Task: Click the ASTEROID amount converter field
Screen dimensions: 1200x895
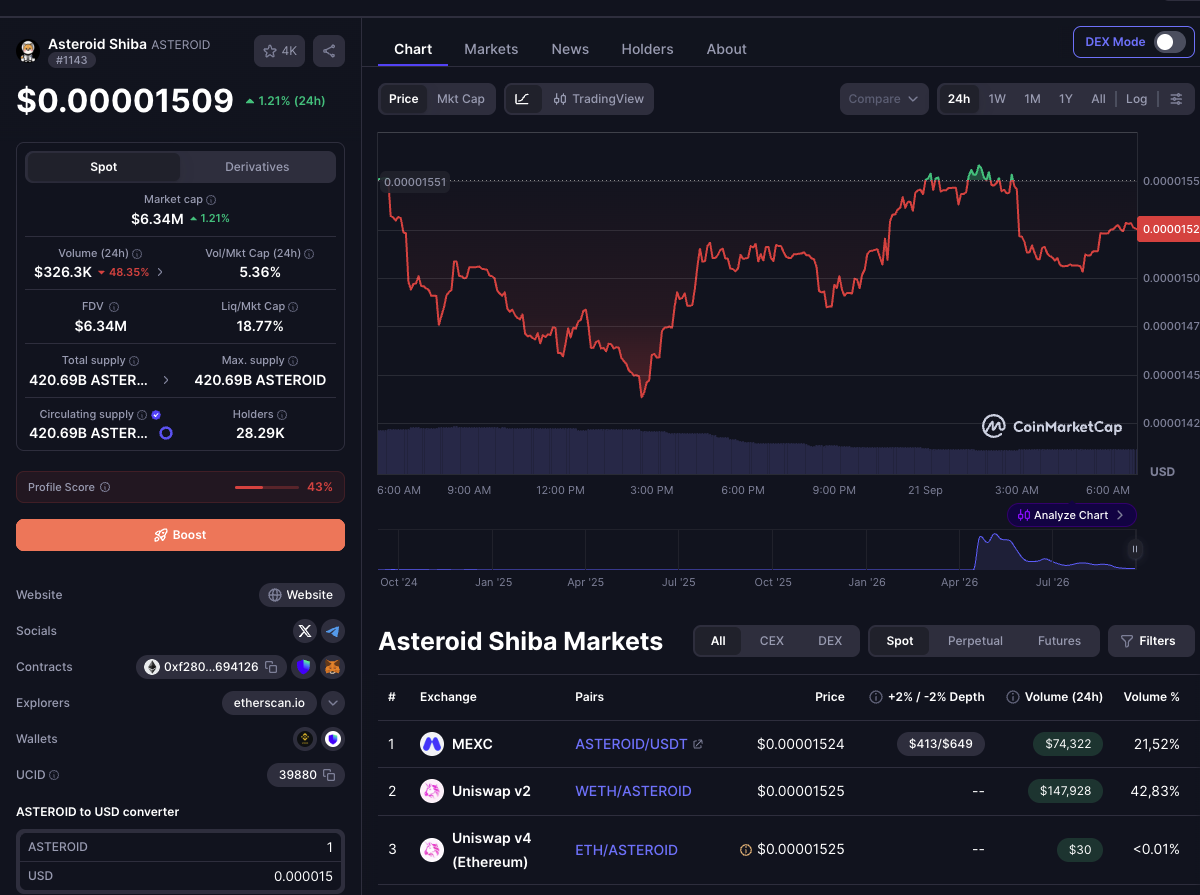Action: pos(180,847)
